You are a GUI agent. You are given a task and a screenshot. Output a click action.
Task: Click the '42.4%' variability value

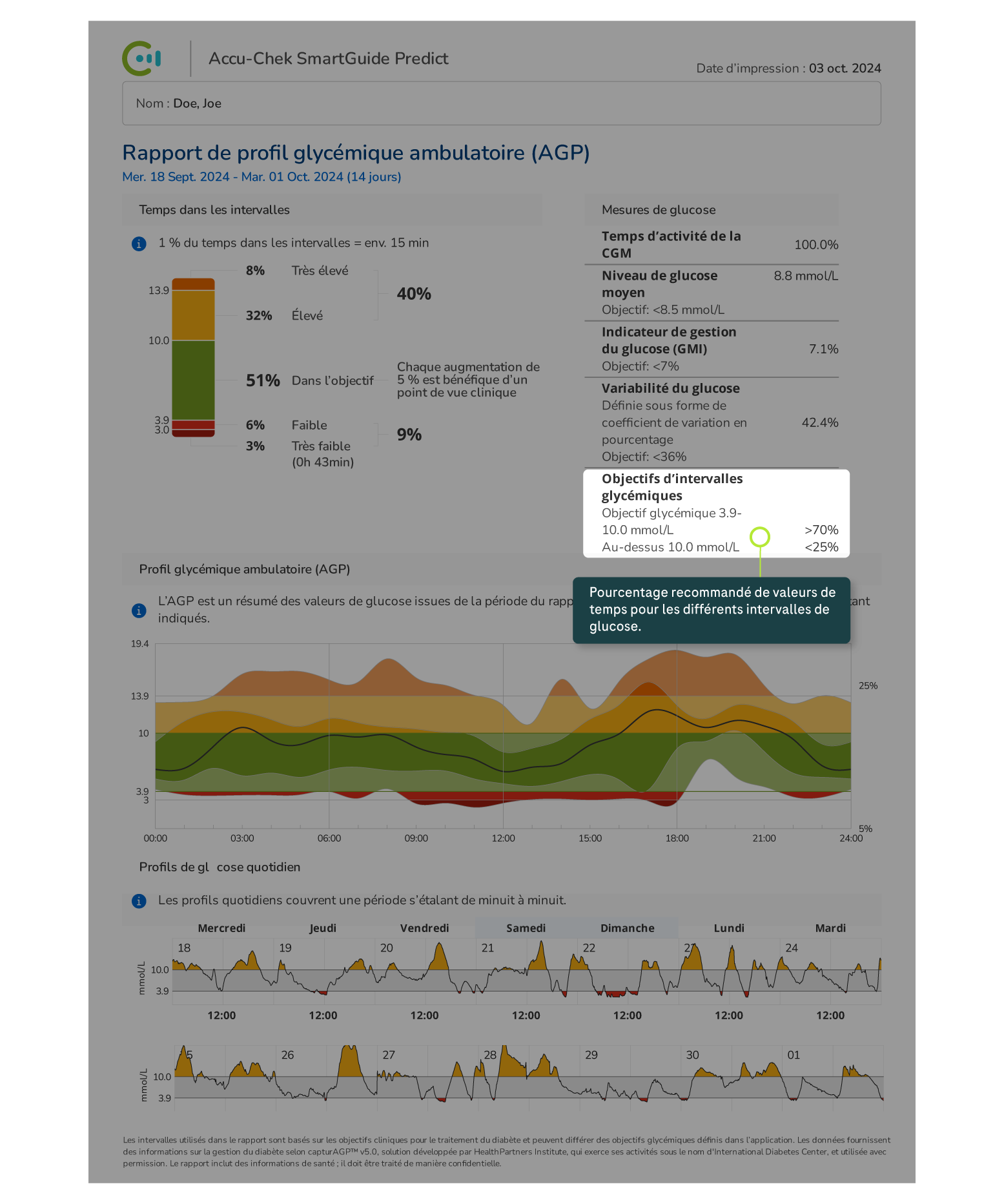pyautogui.click(x=820, y=423)
